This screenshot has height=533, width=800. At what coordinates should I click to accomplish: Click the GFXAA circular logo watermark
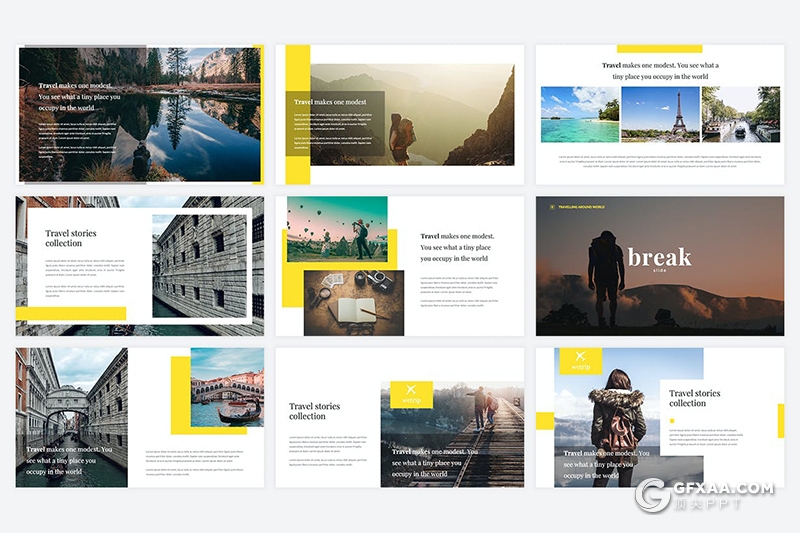click(x=653, y=495)
